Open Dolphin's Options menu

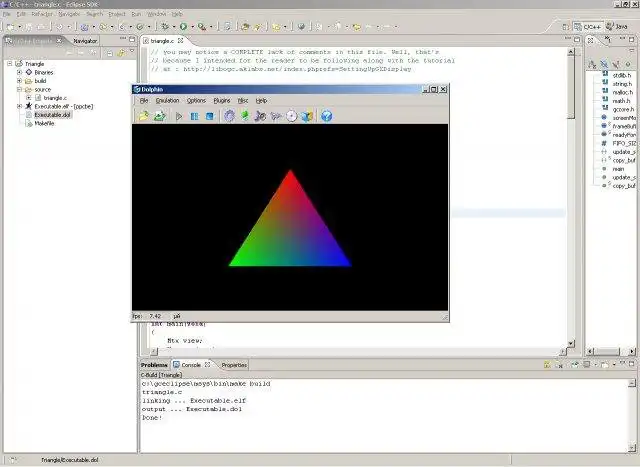pos(196,100)
